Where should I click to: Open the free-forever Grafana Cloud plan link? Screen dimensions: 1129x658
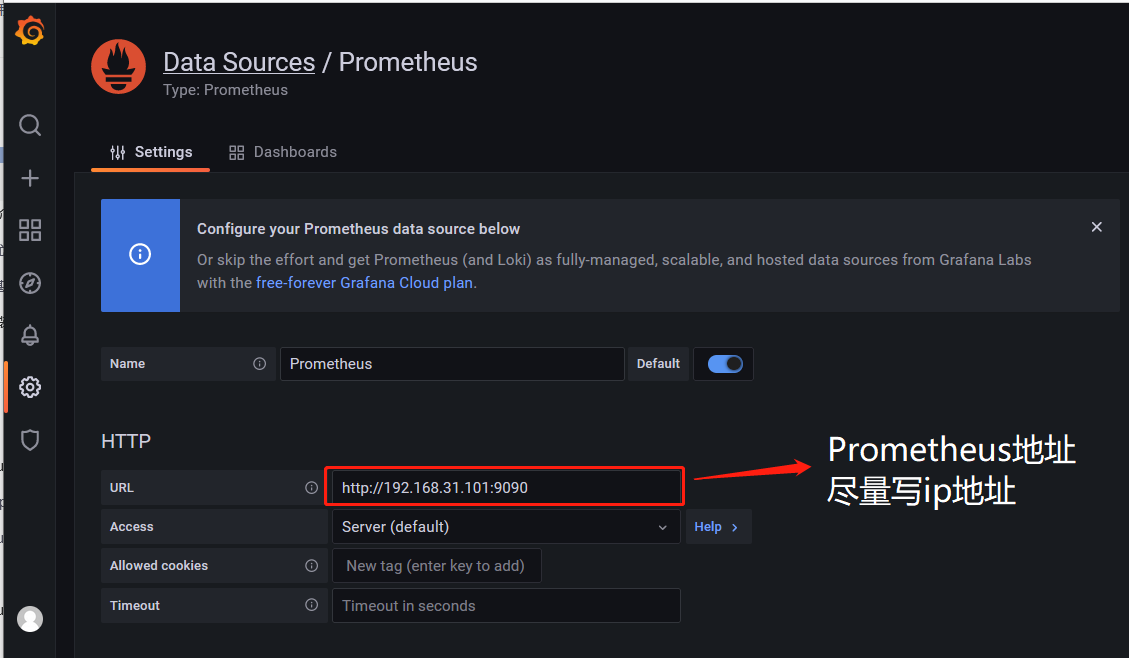coord(363,282)
